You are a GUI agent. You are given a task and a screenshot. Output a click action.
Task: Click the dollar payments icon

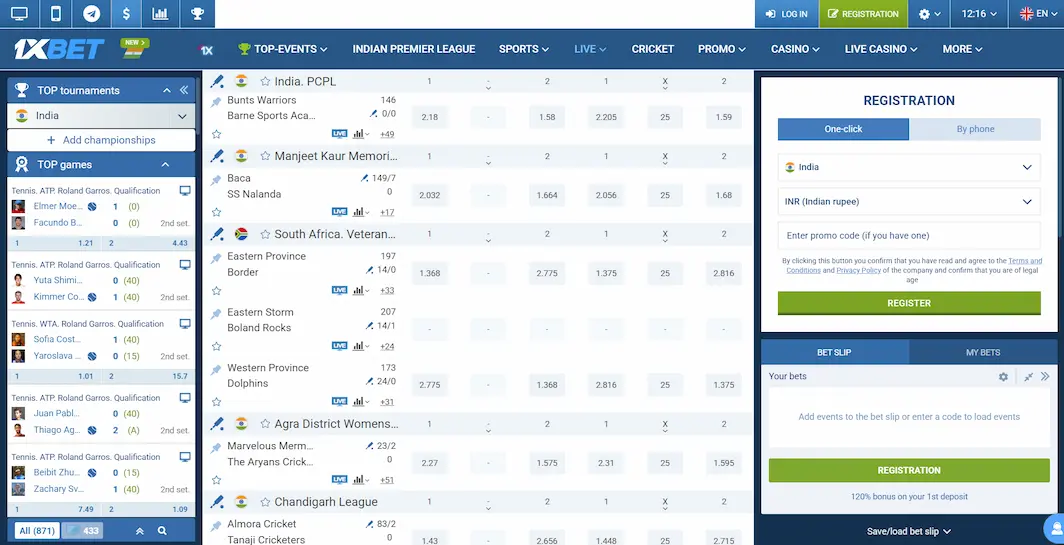(x=126, y=14)
